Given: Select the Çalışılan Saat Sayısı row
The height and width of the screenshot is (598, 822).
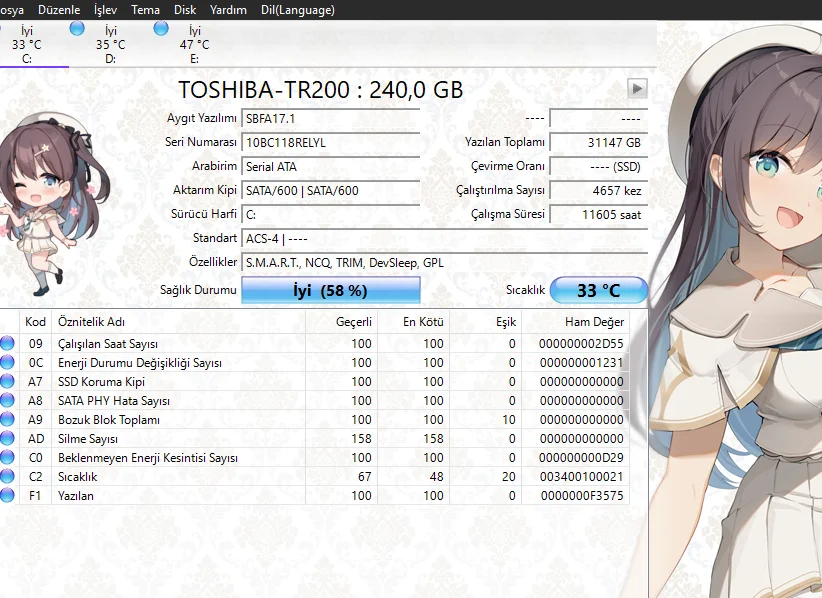Looking at the screenshot, I should pos(315,344).
